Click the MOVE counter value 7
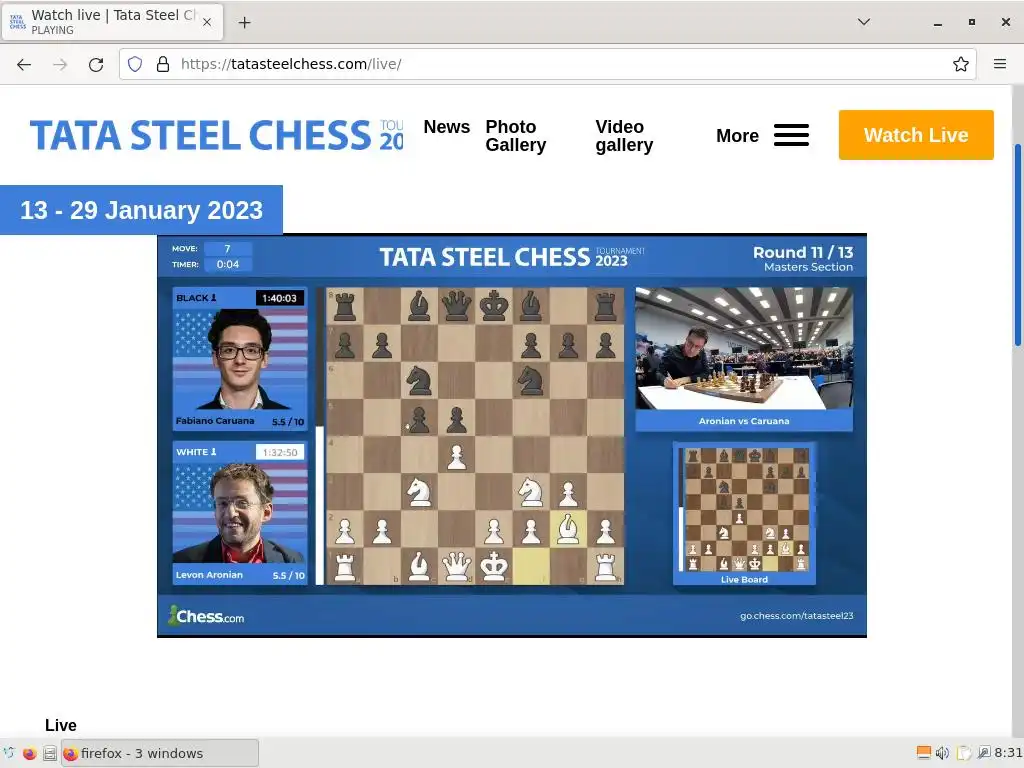The height and width of the screenshot is (768, 1024). point(227,249)
